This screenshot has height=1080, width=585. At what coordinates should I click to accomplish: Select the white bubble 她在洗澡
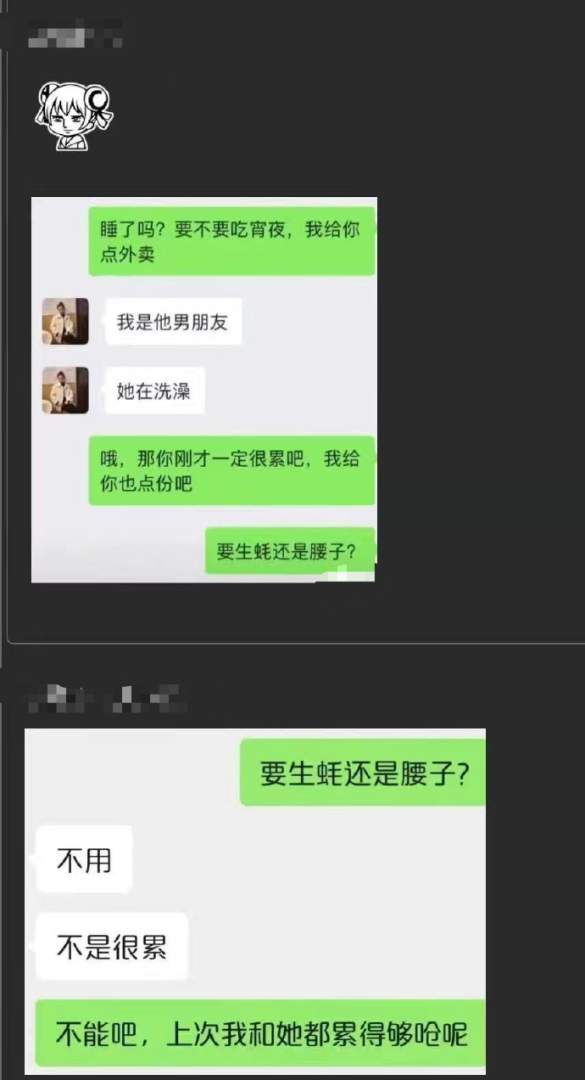click(x=154, y=391)
